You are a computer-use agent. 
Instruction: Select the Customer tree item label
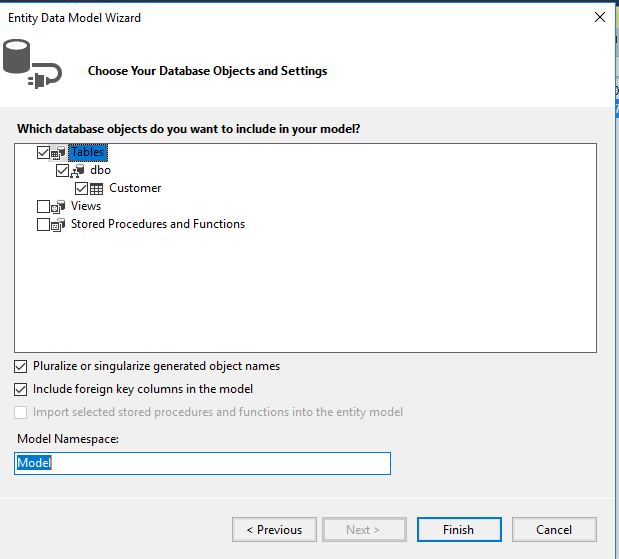(x=135, y=189)
